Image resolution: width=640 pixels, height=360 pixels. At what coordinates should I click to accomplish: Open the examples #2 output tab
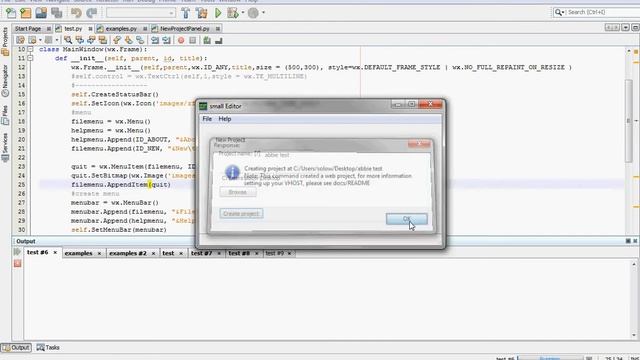click(x=128, y=253)
